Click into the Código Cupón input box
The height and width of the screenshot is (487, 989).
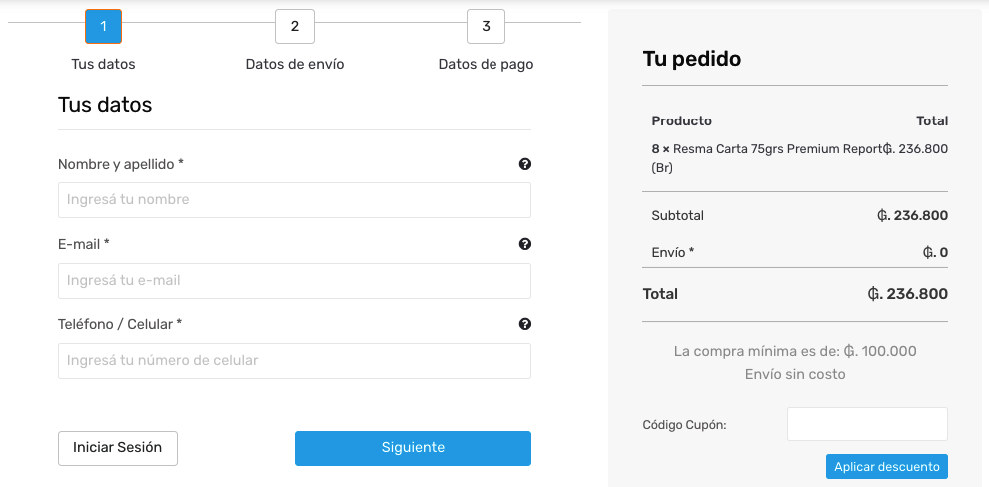[x=867, y=424]
